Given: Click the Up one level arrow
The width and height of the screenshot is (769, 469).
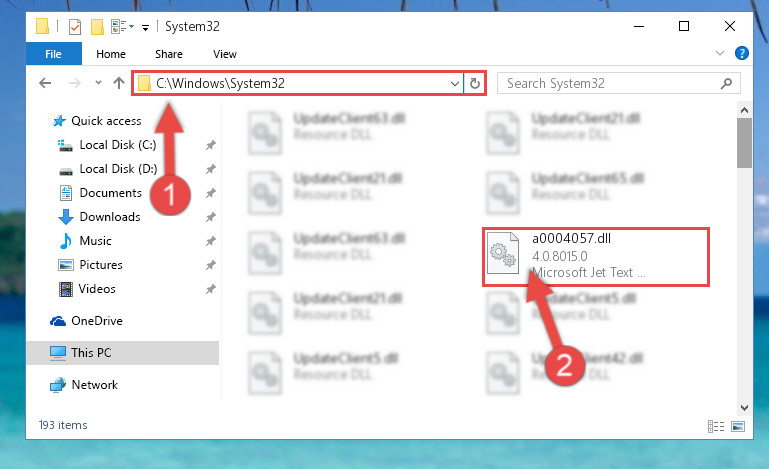Looking at the screenshot, I should click(x=119, y=83).
